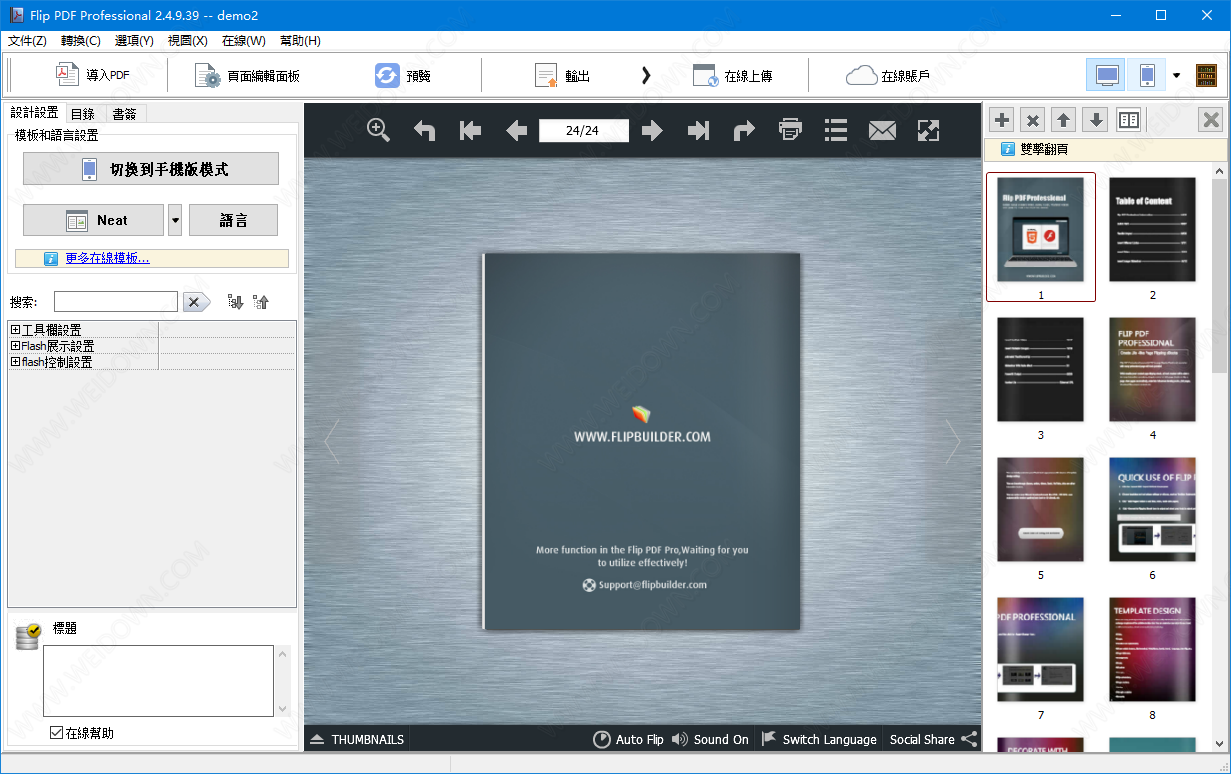Viewport: 1231px width, 774px height.
Task: Move selected page down
Action: click(x=1096, y=120)
